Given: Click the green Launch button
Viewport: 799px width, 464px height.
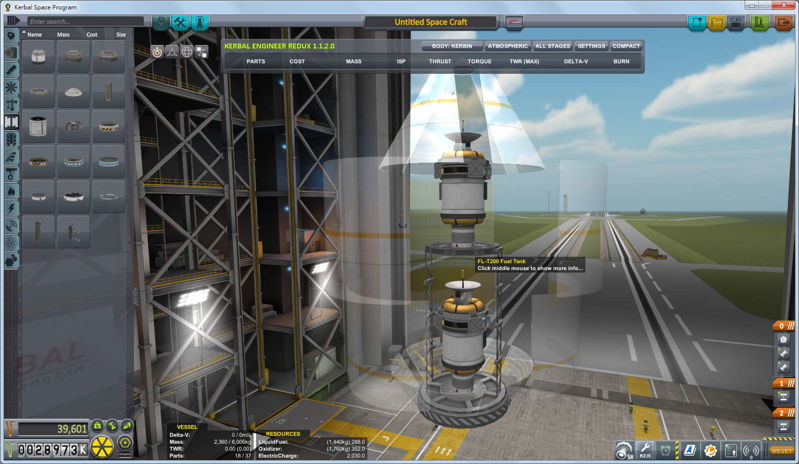Looking at the screenshot, I should coord(760,23).
